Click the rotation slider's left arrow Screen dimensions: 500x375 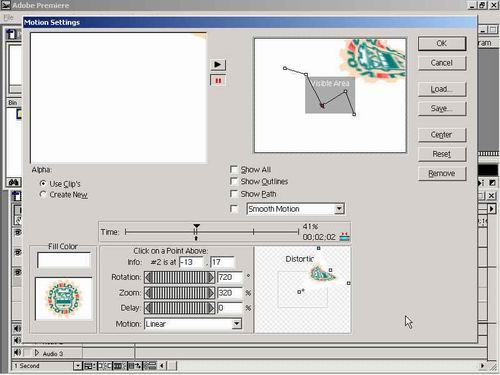point(148,277)
